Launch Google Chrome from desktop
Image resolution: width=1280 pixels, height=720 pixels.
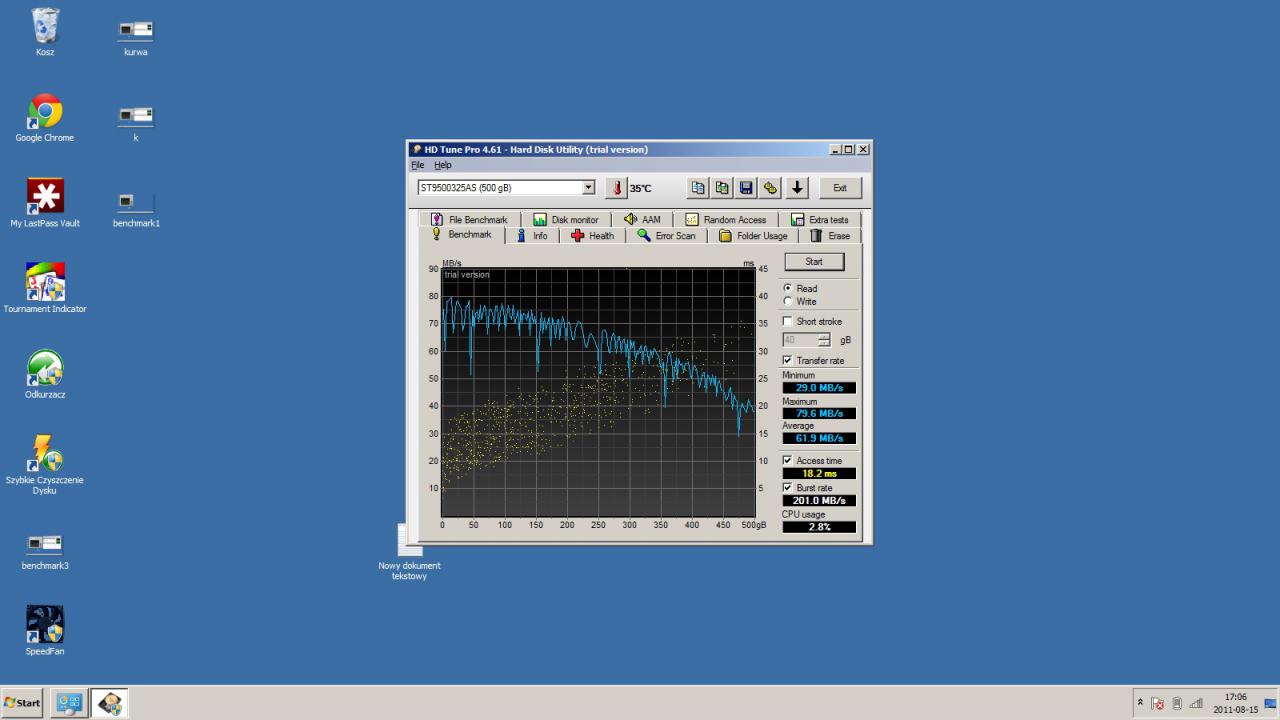[x=45, y=118]
